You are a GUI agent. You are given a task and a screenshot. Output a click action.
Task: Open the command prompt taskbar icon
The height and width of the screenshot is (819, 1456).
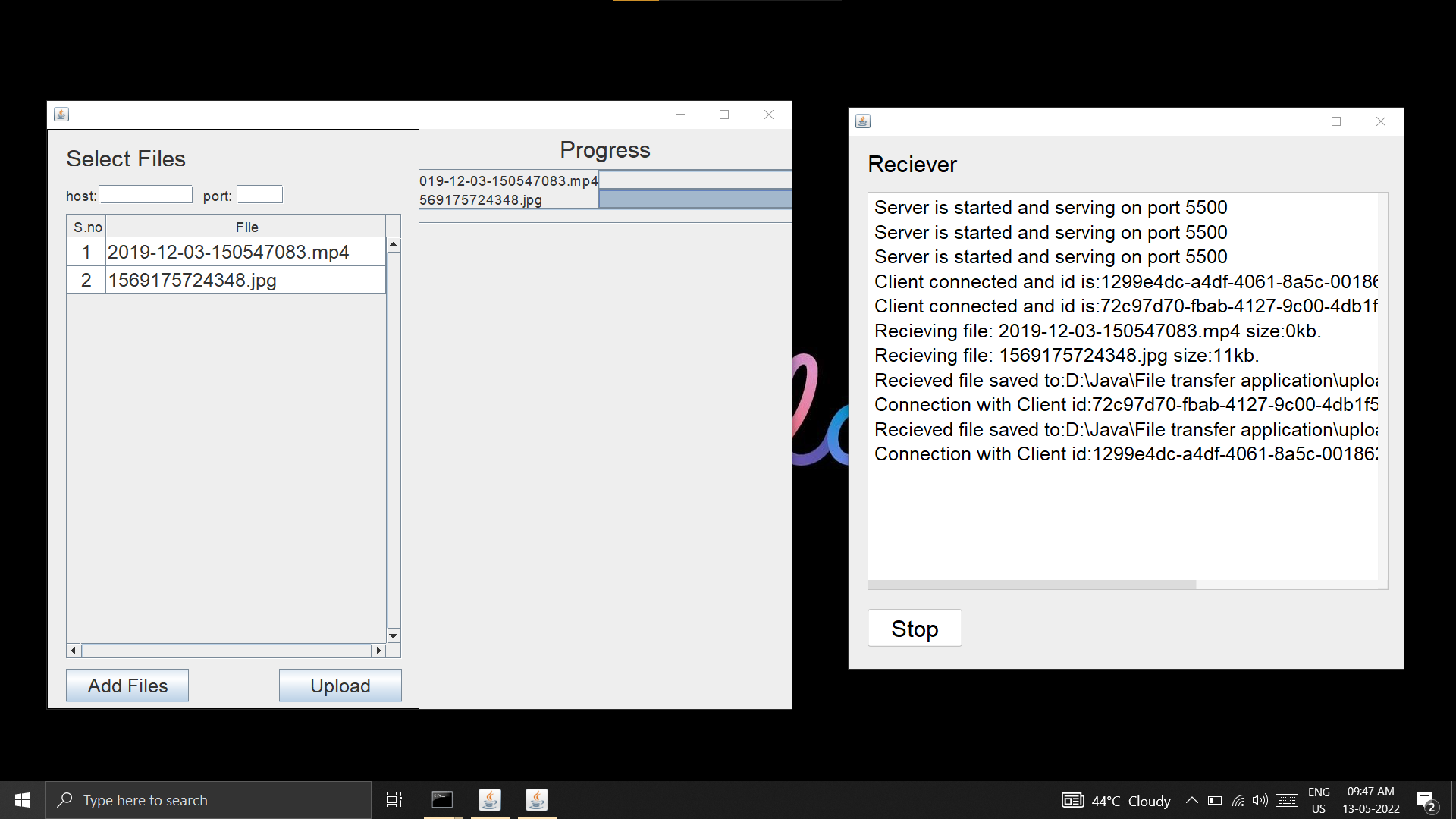coord(442,800)
